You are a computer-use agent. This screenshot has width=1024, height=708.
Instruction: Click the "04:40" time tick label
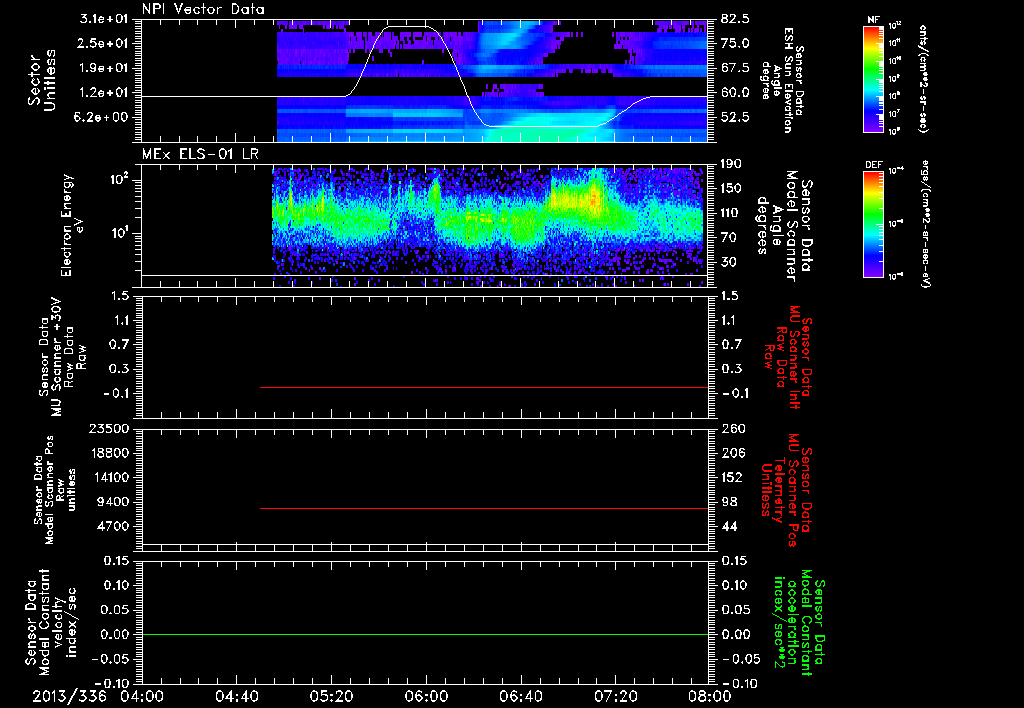click(237, 696)
